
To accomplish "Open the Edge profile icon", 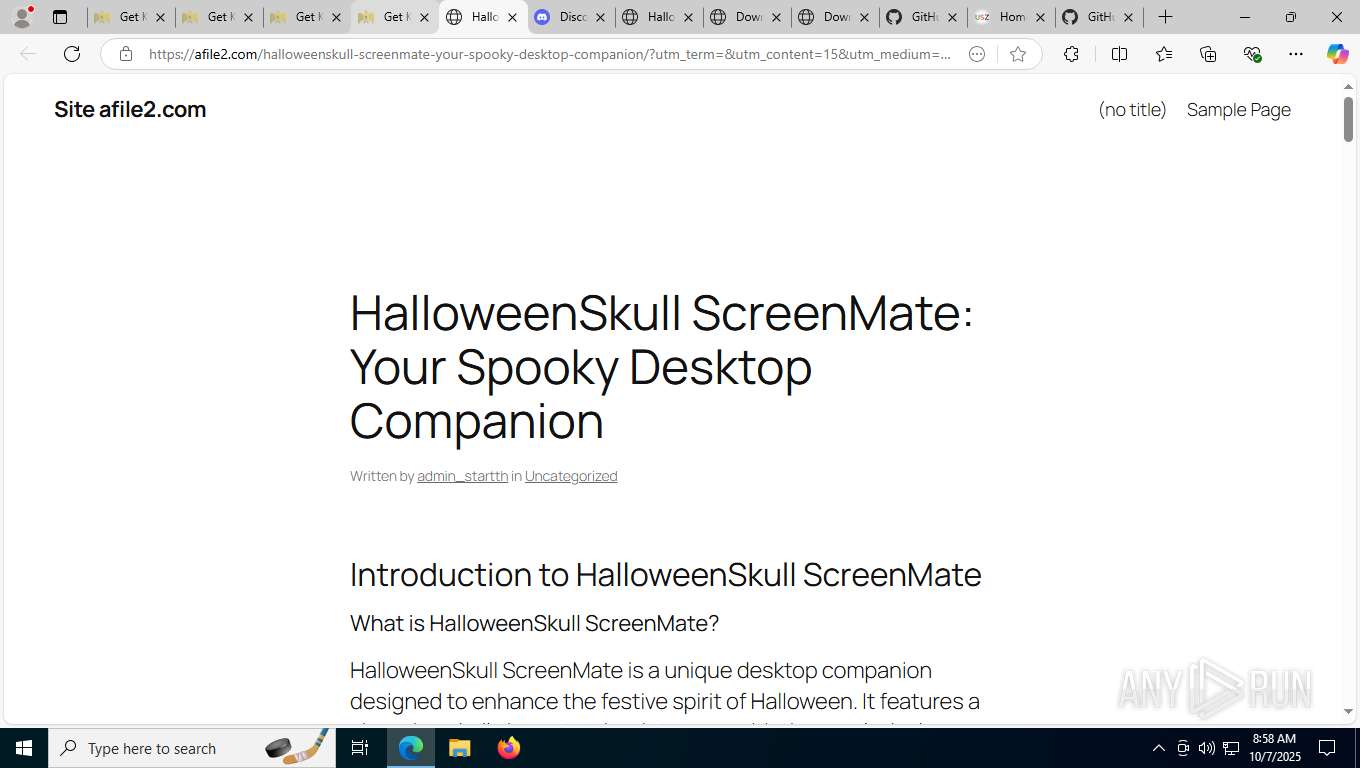I will [22, 17].
